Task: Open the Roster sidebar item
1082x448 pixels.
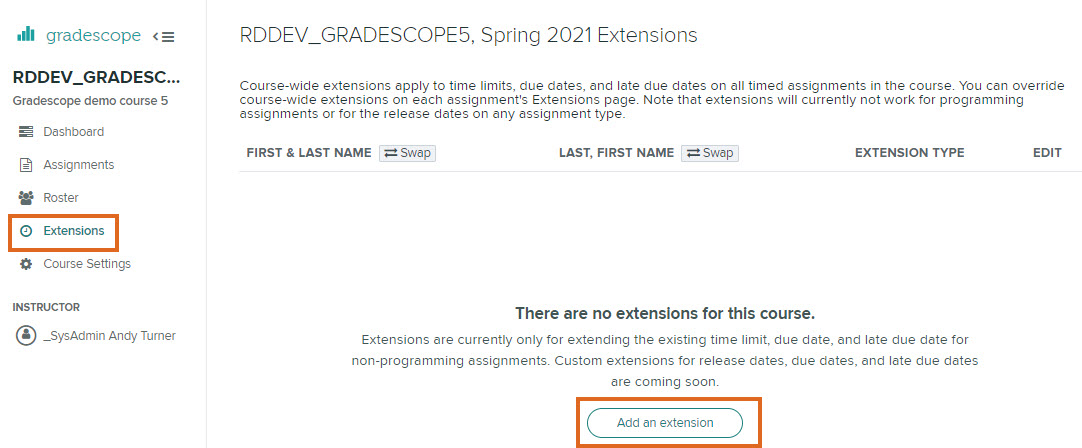Action: pos(61,198)
